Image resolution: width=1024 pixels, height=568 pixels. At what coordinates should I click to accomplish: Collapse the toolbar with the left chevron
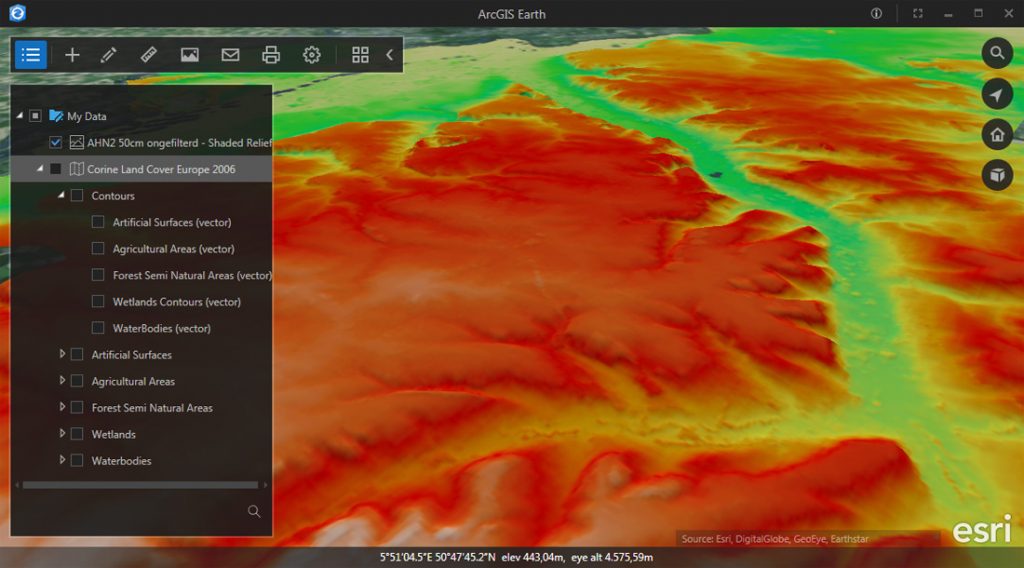tap(390, 55)
